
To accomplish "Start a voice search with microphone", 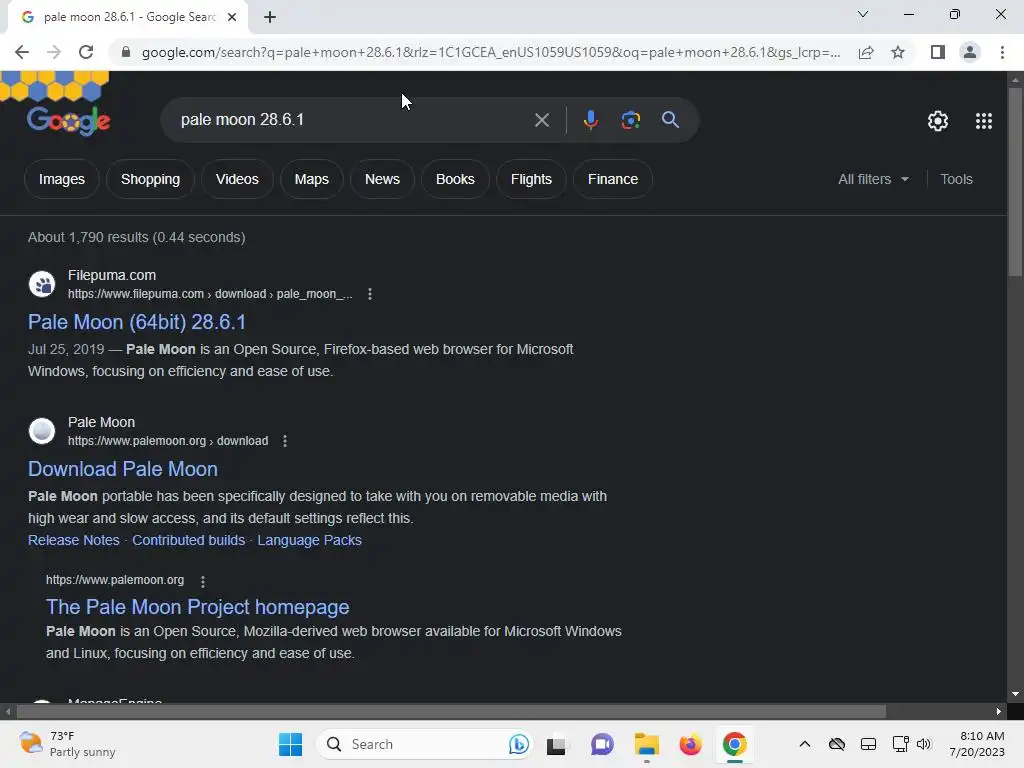I will 590,120.
